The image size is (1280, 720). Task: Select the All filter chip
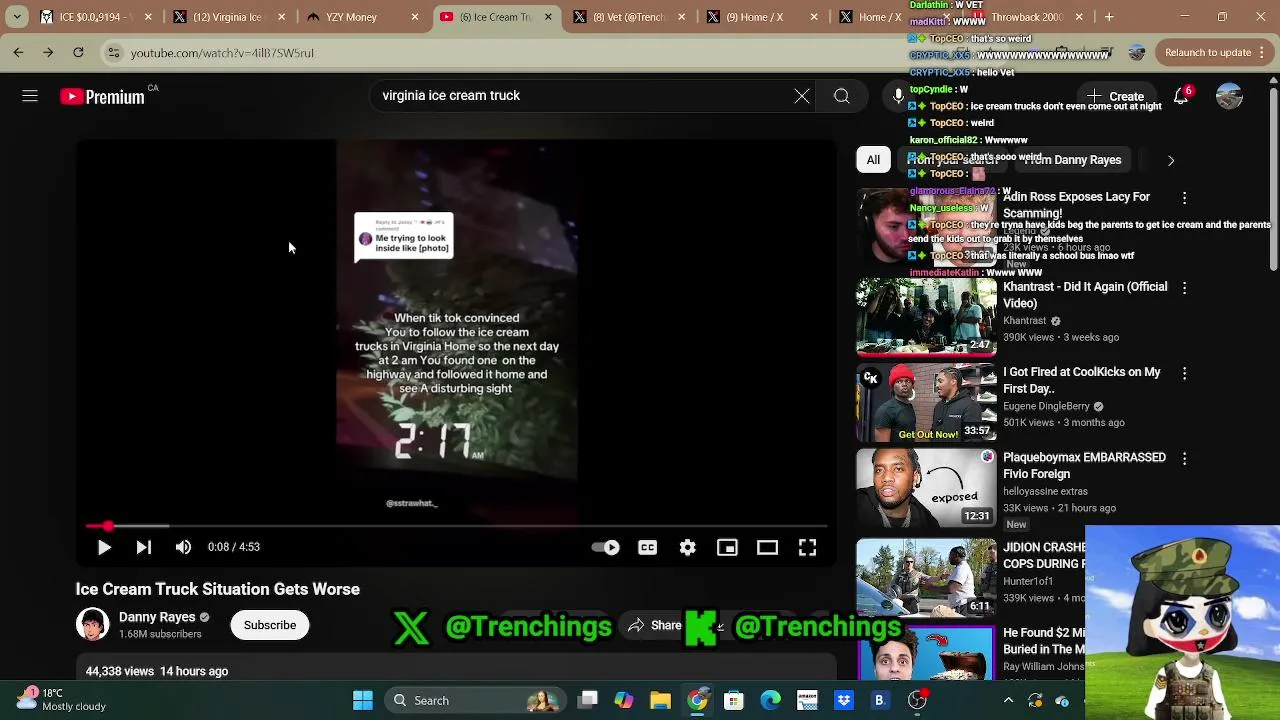coord(873,160)
